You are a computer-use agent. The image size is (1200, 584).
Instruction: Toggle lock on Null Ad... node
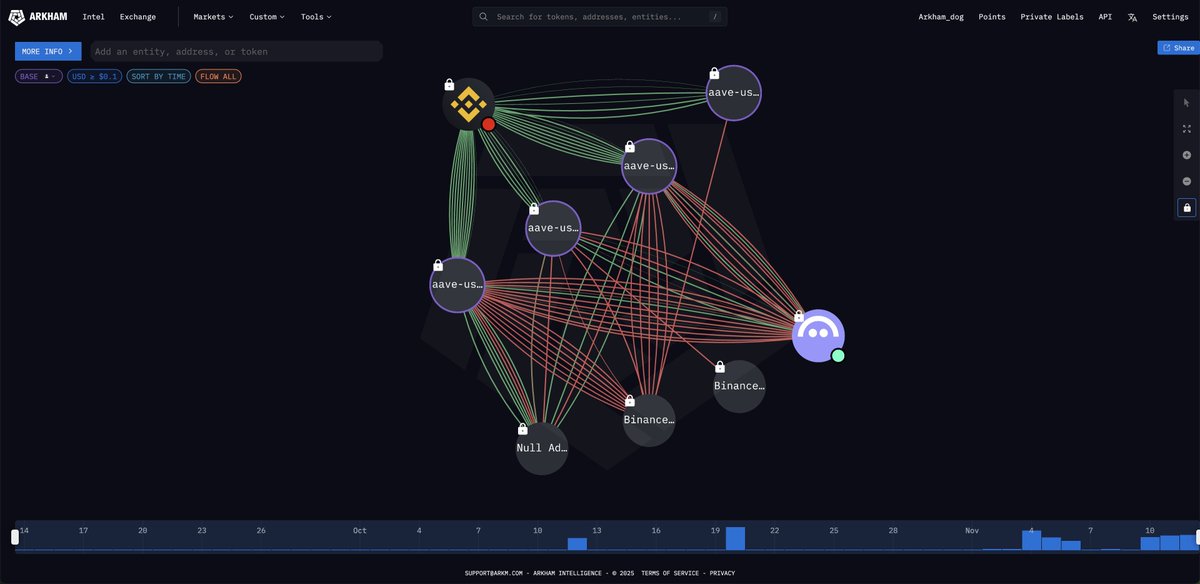coord(523,429)
